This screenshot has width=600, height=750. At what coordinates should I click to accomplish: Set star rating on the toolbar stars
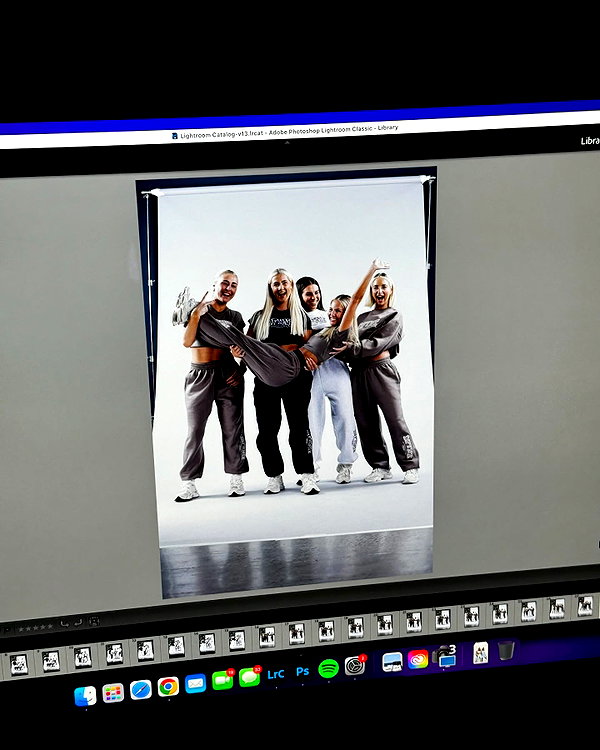tap(35, 627)
